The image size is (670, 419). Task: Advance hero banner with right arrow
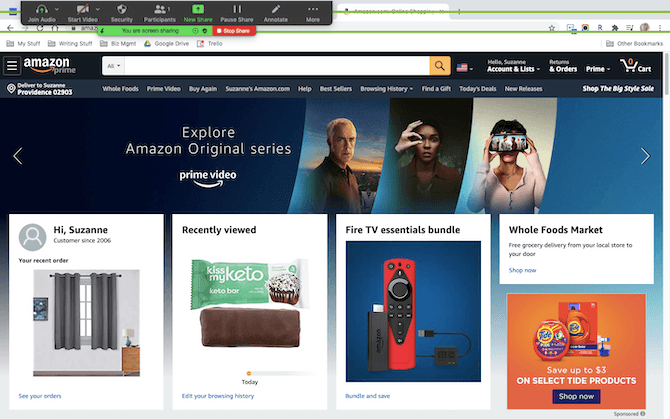pyautogui.click(x=645, y=156)
